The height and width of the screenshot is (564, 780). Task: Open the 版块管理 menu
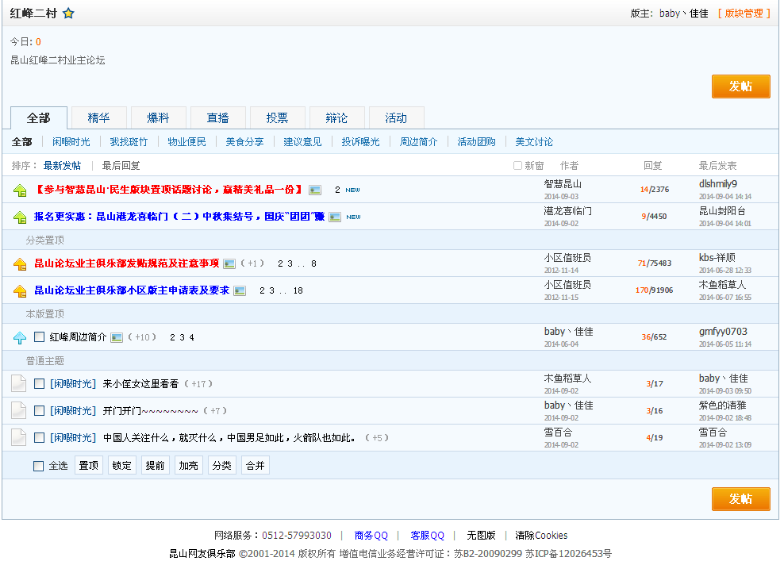click(745, 14)
